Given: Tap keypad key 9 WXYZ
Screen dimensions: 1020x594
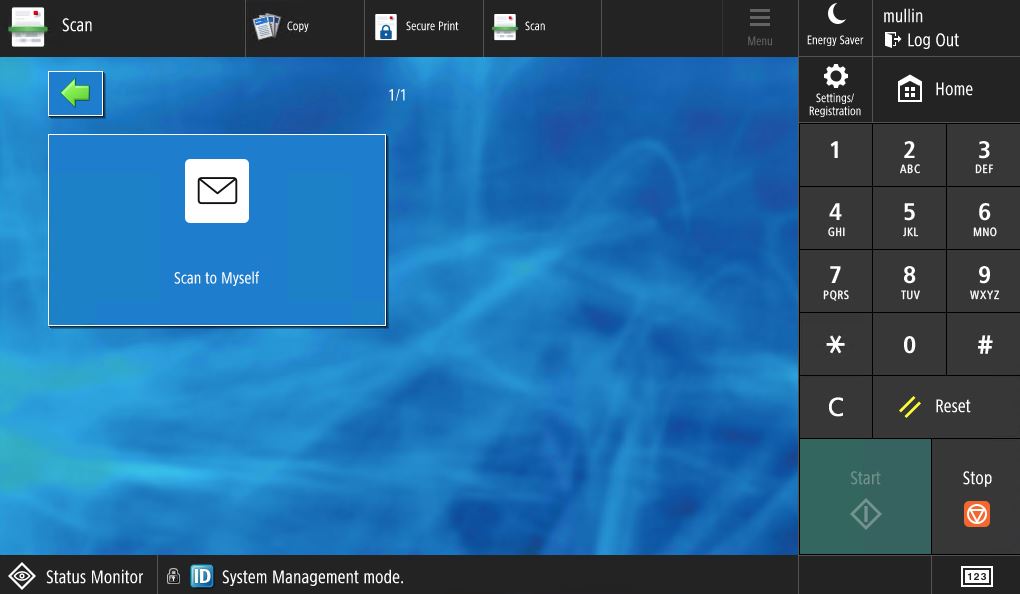Looking at the screenshot, I should 984,281.
